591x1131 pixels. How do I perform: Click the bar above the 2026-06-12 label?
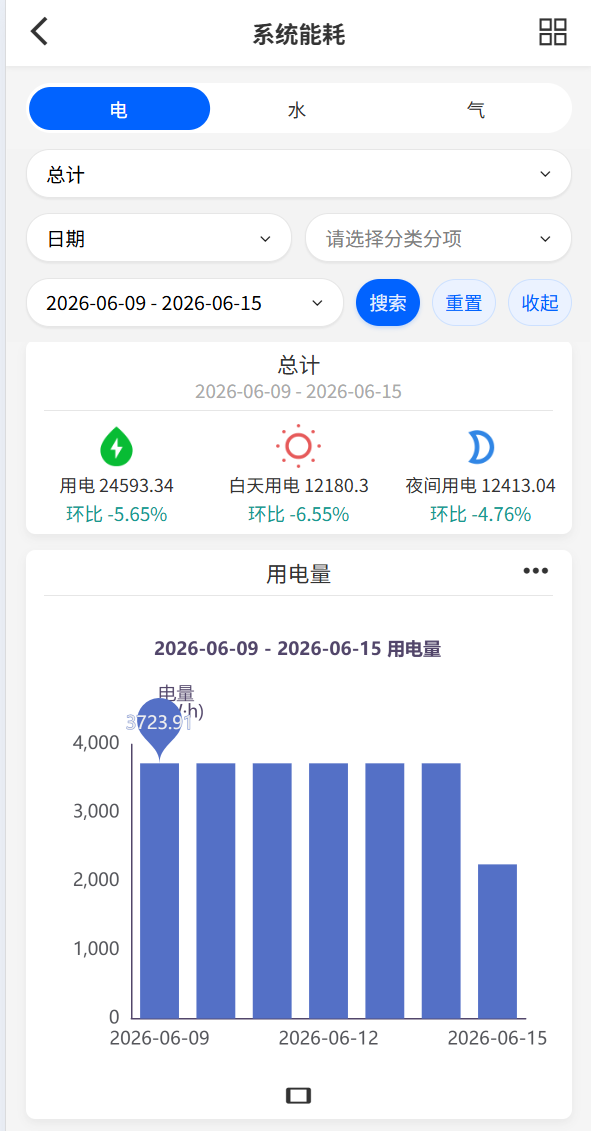click(x=328, y=890)
